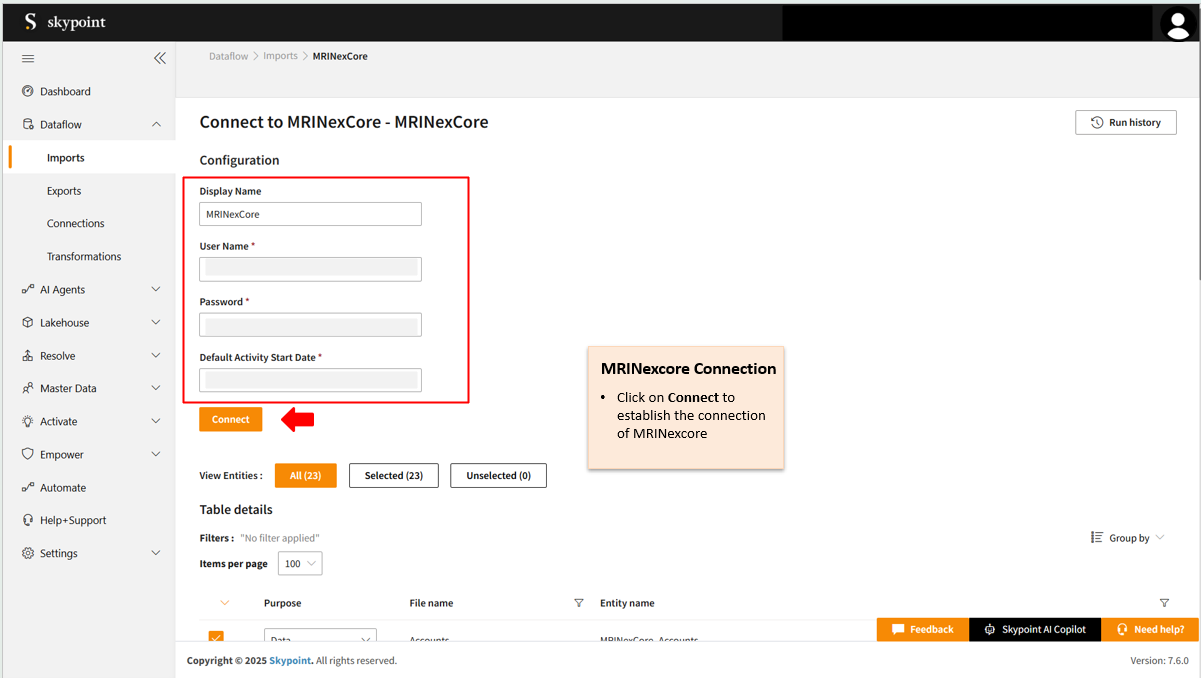Click the Default Activity Start Date field
Screen dimensions: 1201x678
tap(310, 380)
